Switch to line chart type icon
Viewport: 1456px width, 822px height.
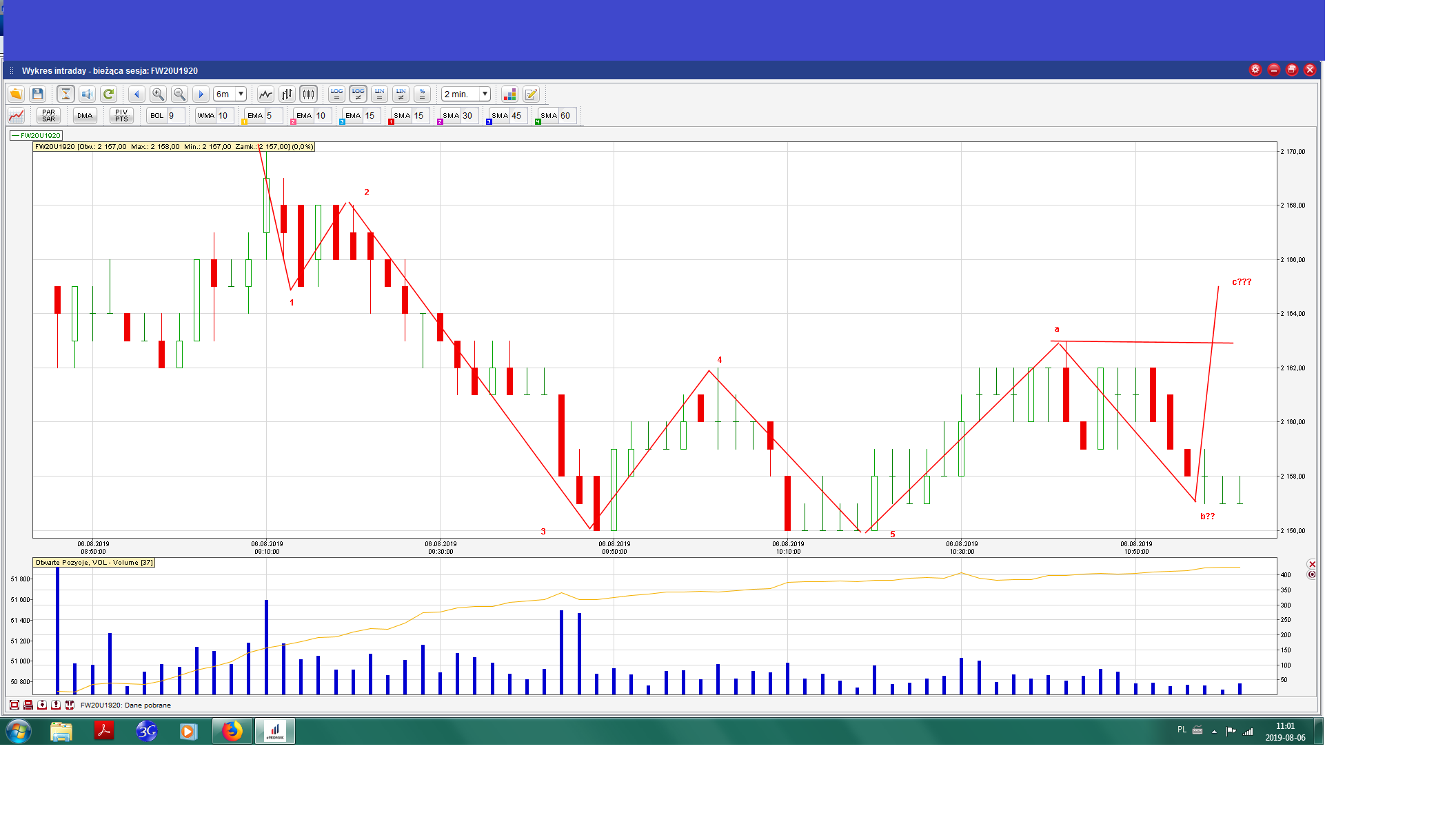coord(265,94)
